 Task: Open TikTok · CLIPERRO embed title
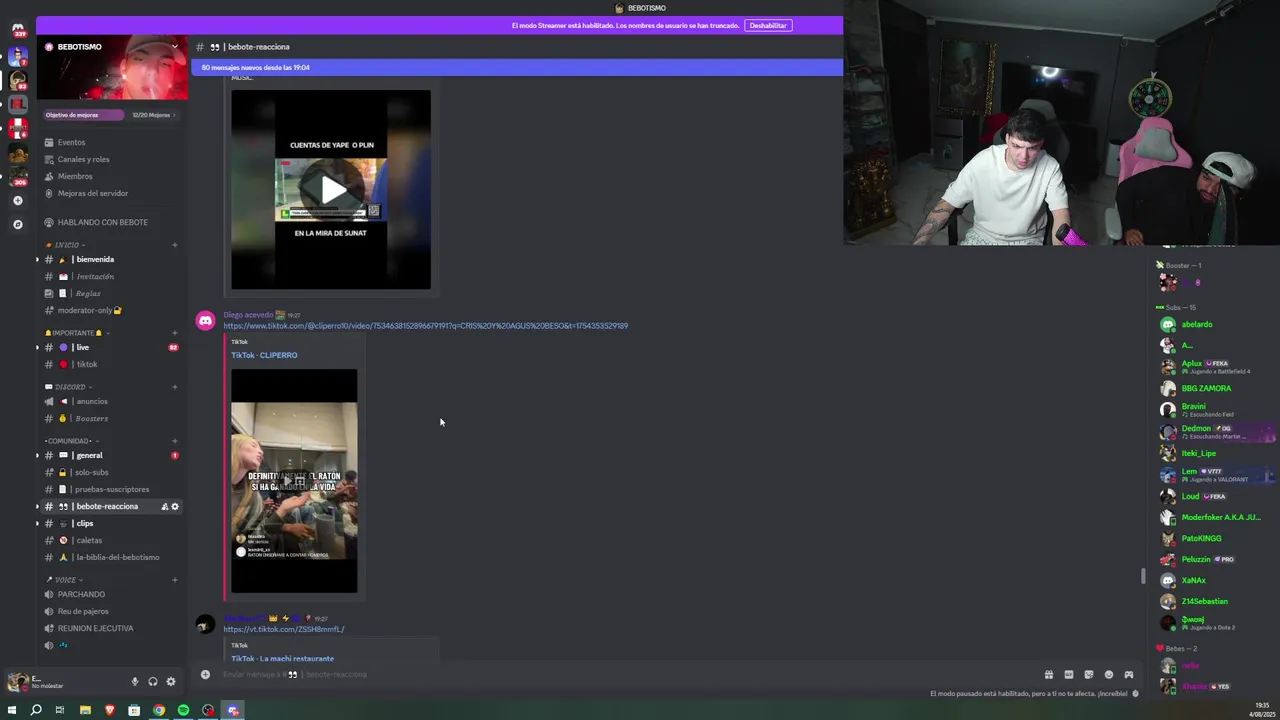pyautogui.click(x=264, y=355)
